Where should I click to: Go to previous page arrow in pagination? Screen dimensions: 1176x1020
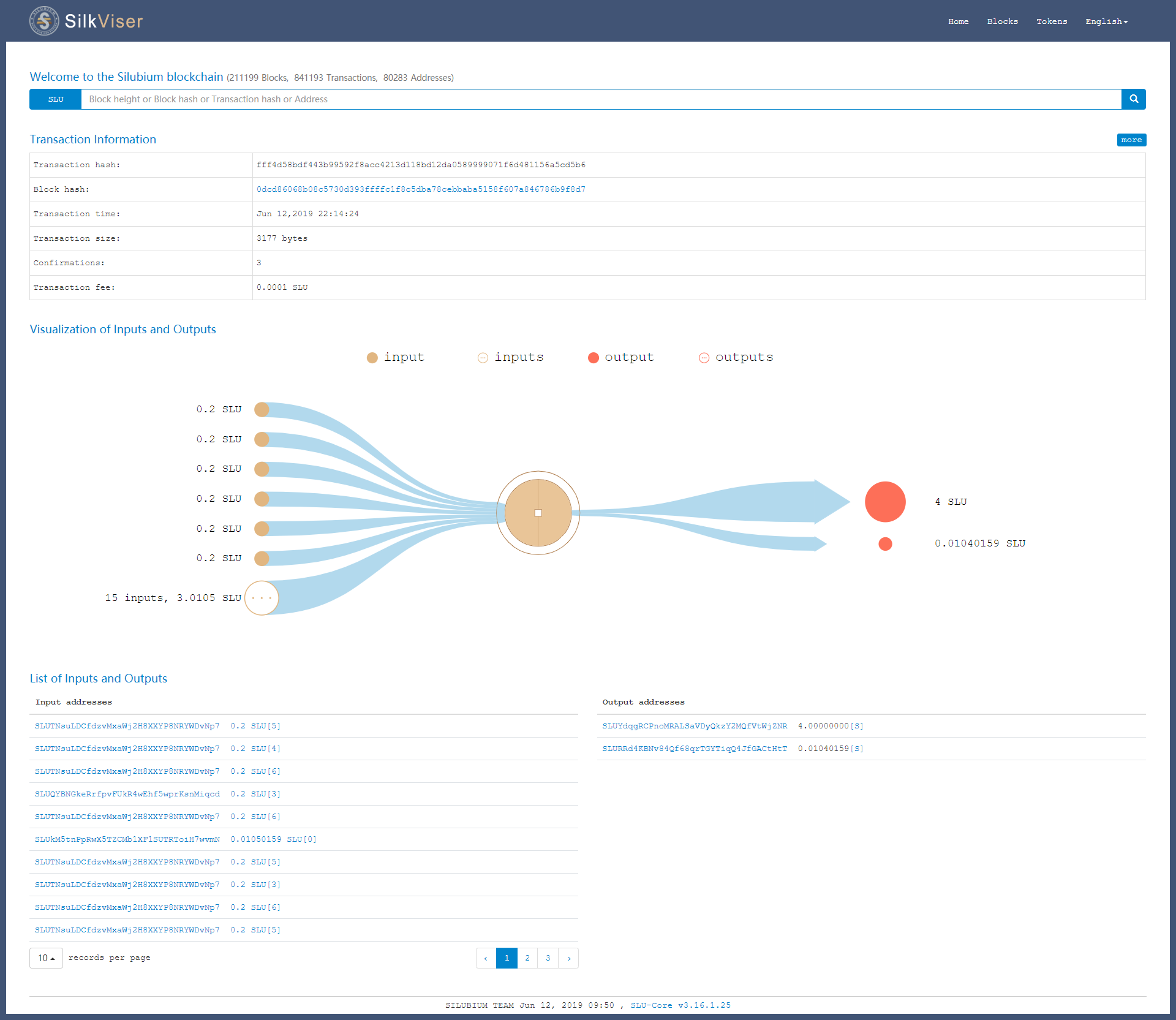tap(486, 958)
